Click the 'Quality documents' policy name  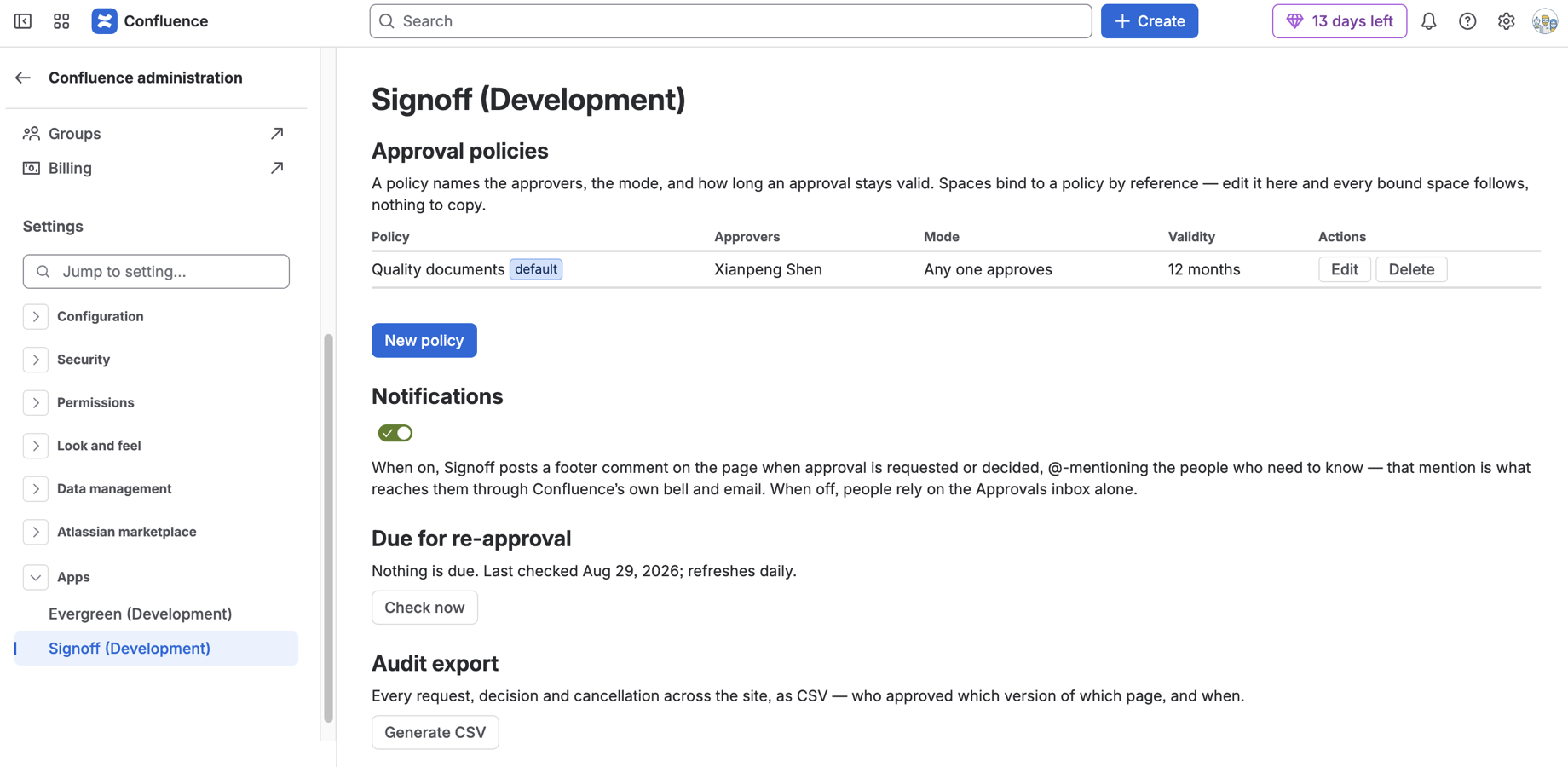tap(438, 269)
